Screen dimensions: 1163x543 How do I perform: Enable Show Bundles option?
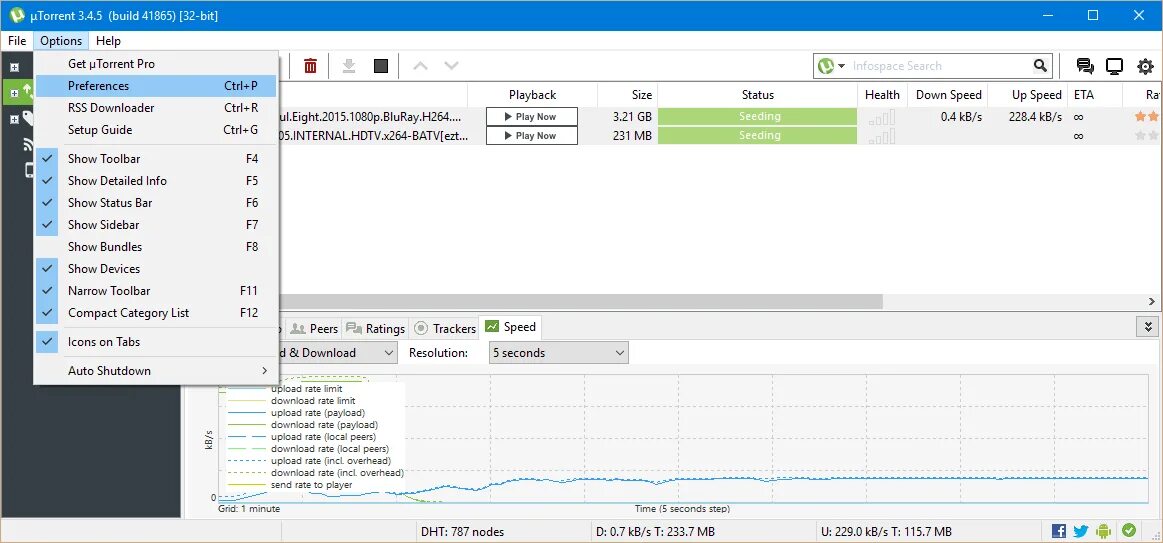pyautogui.click(x=157, y=247)
